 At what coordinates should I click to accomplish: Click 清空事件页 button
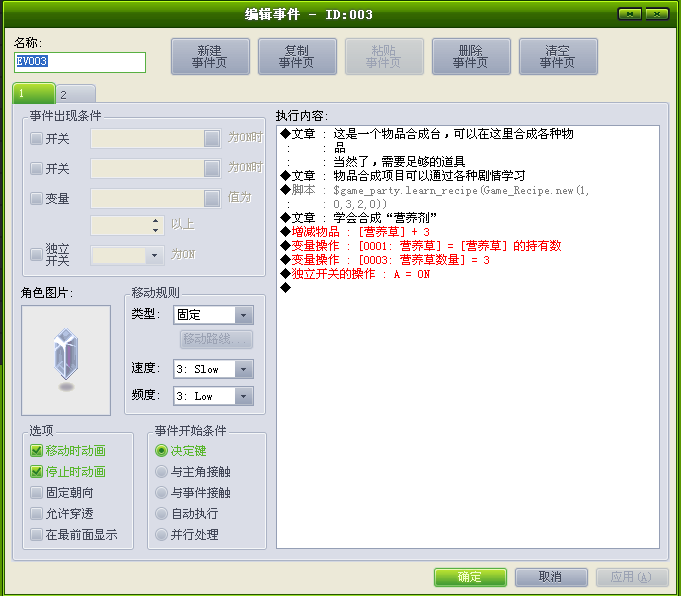tap(558, 56)
